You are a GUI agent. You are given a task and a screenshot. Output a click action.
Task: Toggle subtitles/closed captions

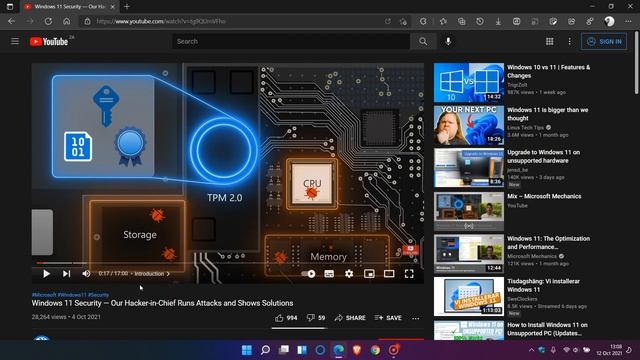[329, 274]
